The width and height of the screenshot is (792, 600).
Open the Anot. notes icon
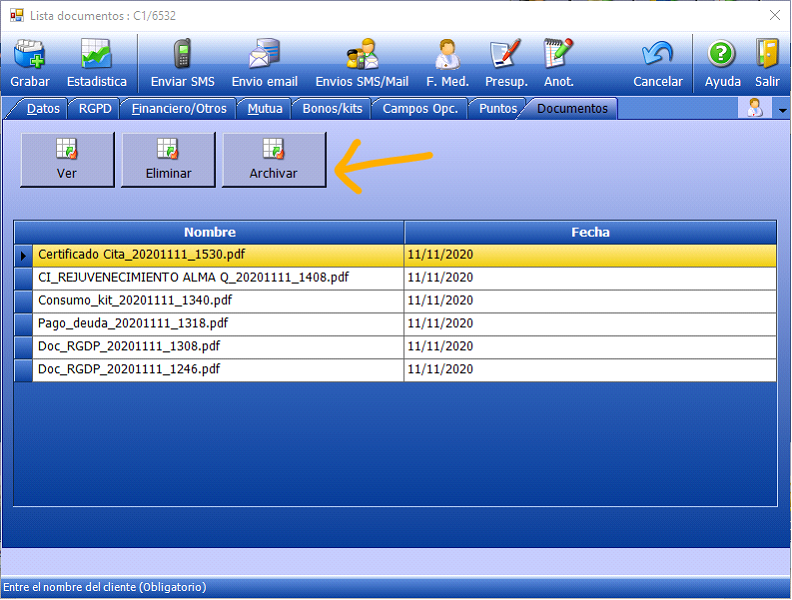(558, 55)
